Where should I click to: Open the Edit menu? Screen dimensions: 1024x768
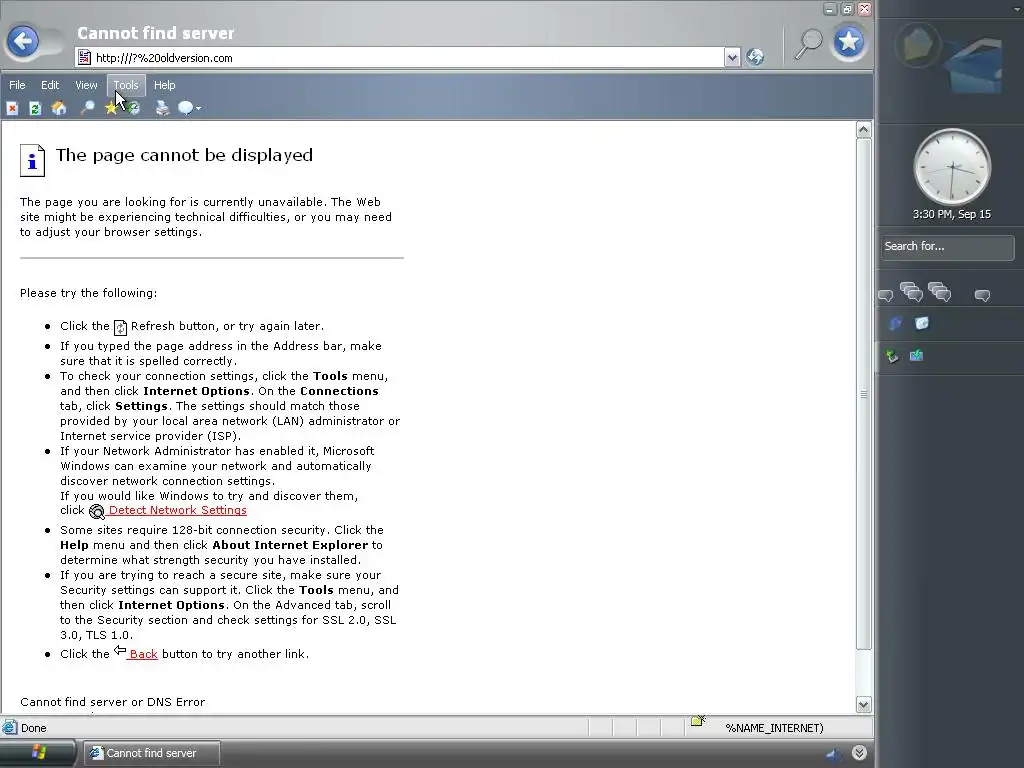pos(50,85)
